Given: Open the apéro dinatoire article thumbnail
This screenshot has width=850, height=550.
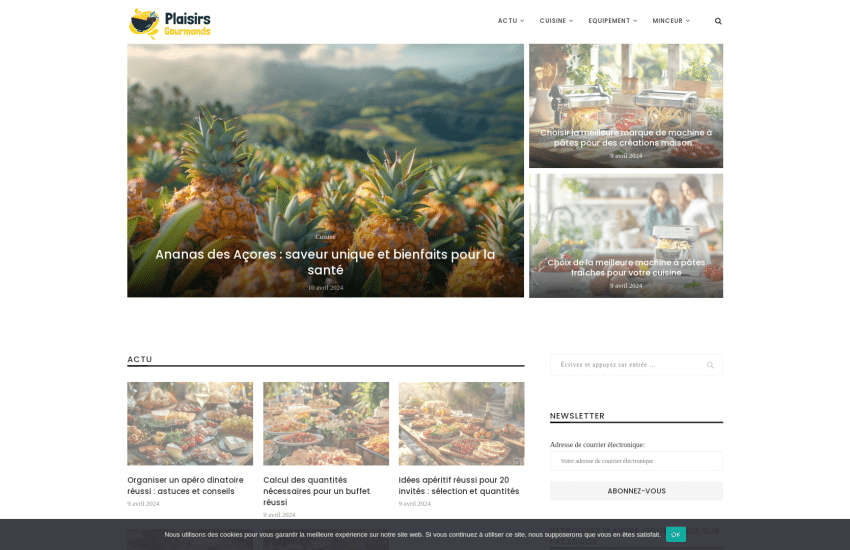Looking at the screenshot, I should [190, 424].
